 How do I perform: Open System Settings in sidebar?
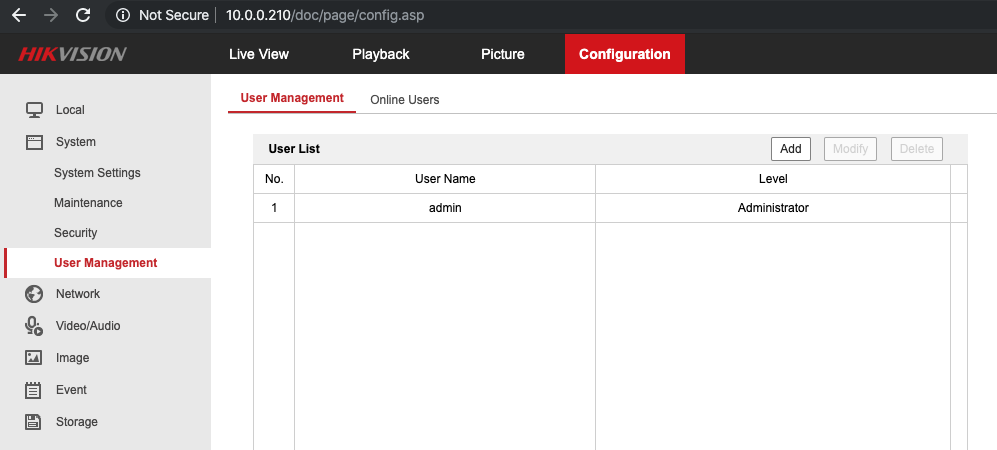click(x=97, y=173)
